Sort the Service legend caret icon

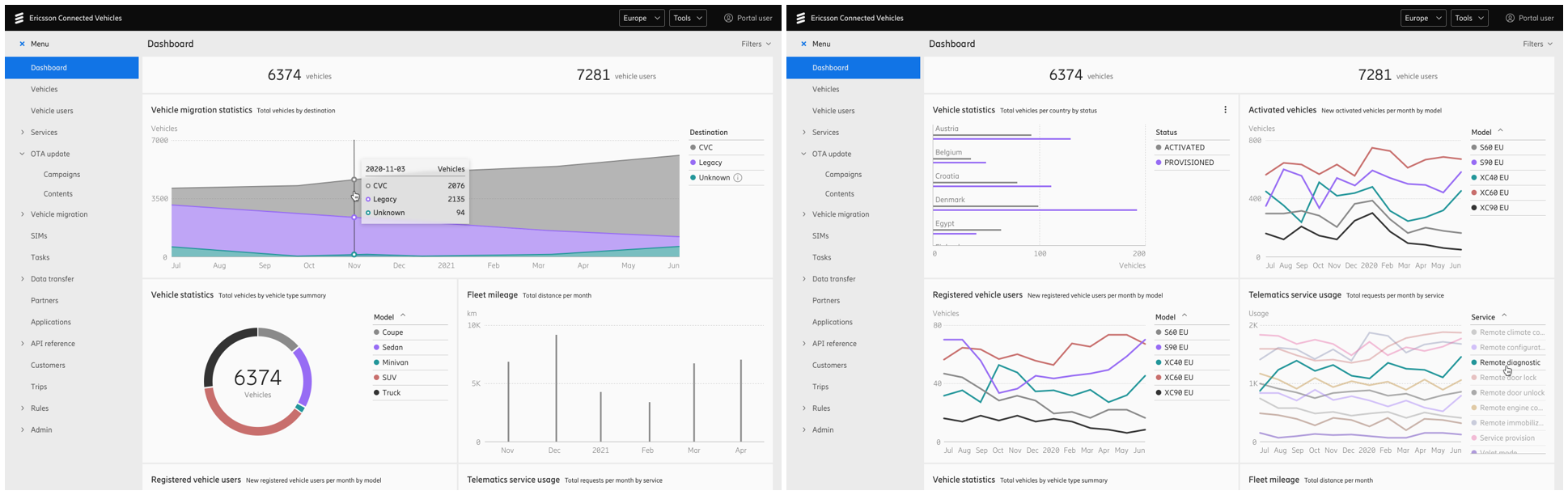tap(1504, 316)
